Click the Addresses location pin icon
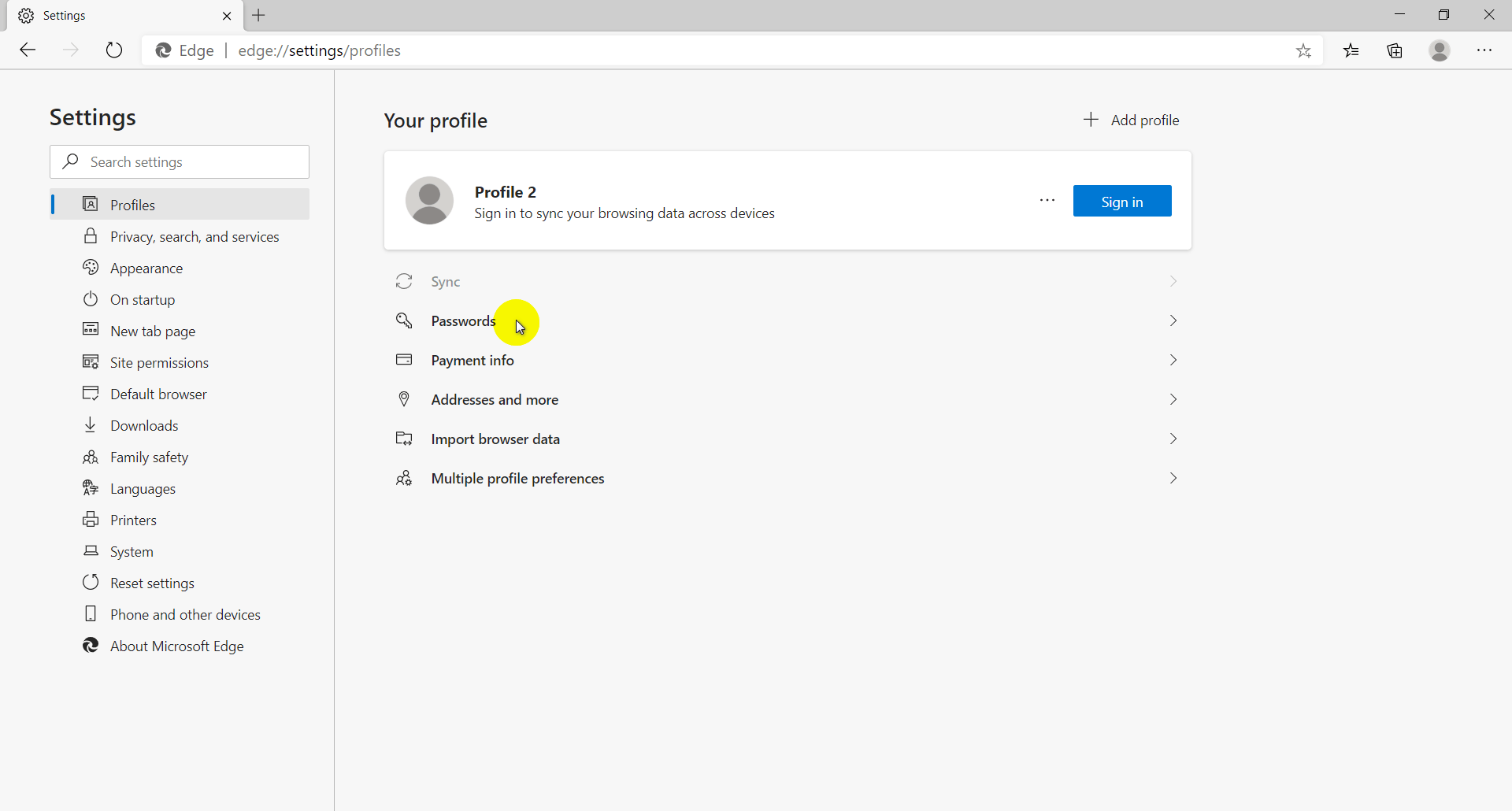 coord(404,399)
